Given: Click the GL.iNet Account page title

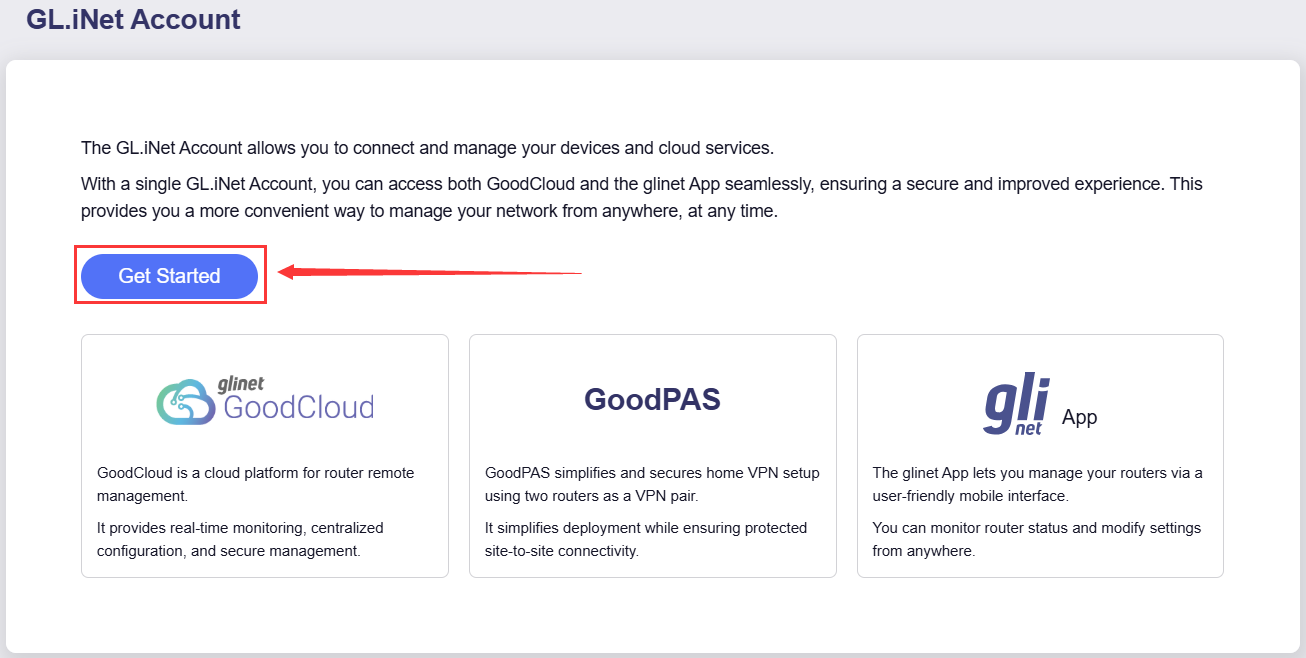Looking at the screenshot, I should [x=133, y=19].
